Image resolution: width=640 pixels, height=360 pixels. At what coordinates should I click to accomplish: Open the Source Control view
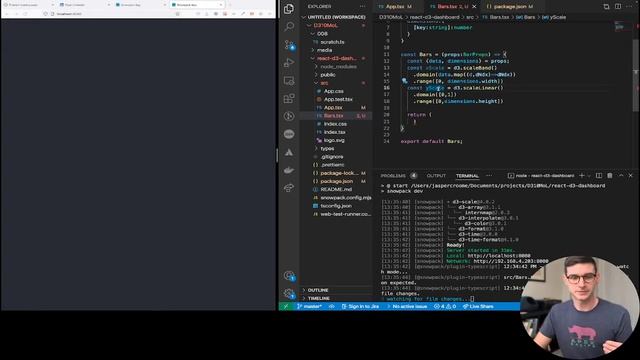[289, 45]
